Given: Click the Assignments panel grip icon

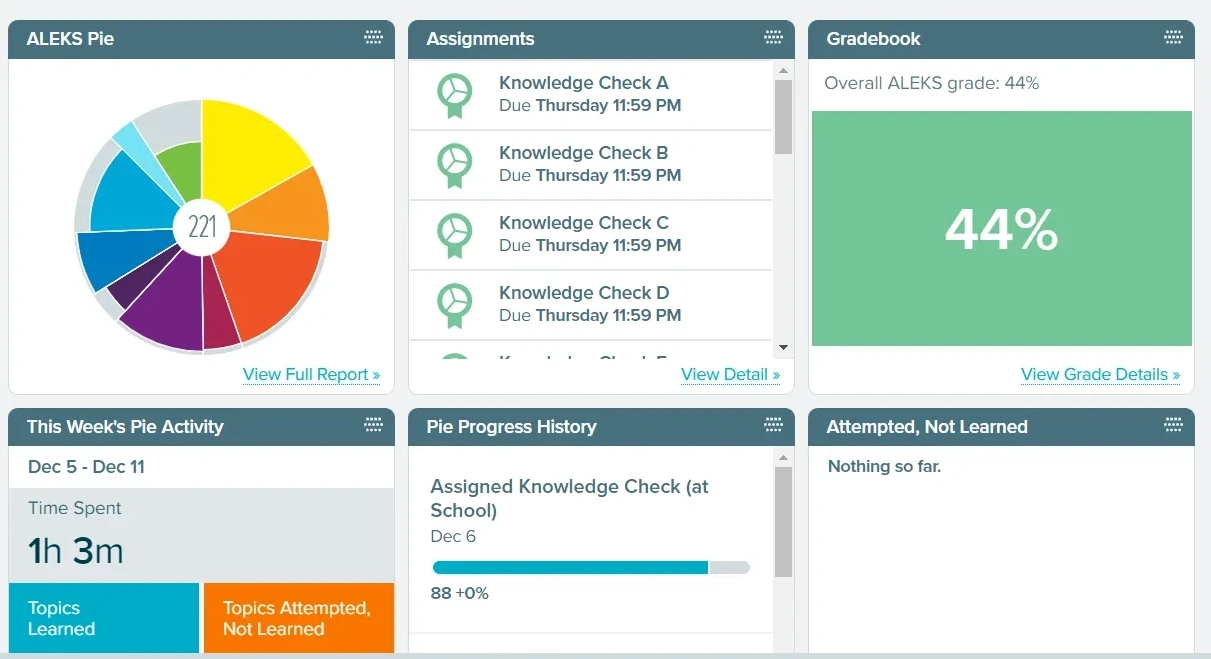Looking at the screenshot, I should click(x=773, y=38).
